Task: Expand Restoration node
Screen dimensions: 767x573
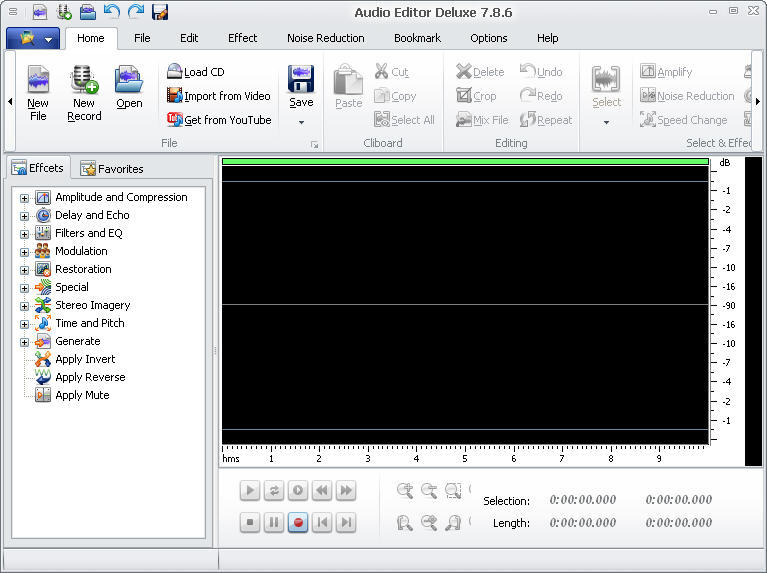Action: (x=24, y=270)
